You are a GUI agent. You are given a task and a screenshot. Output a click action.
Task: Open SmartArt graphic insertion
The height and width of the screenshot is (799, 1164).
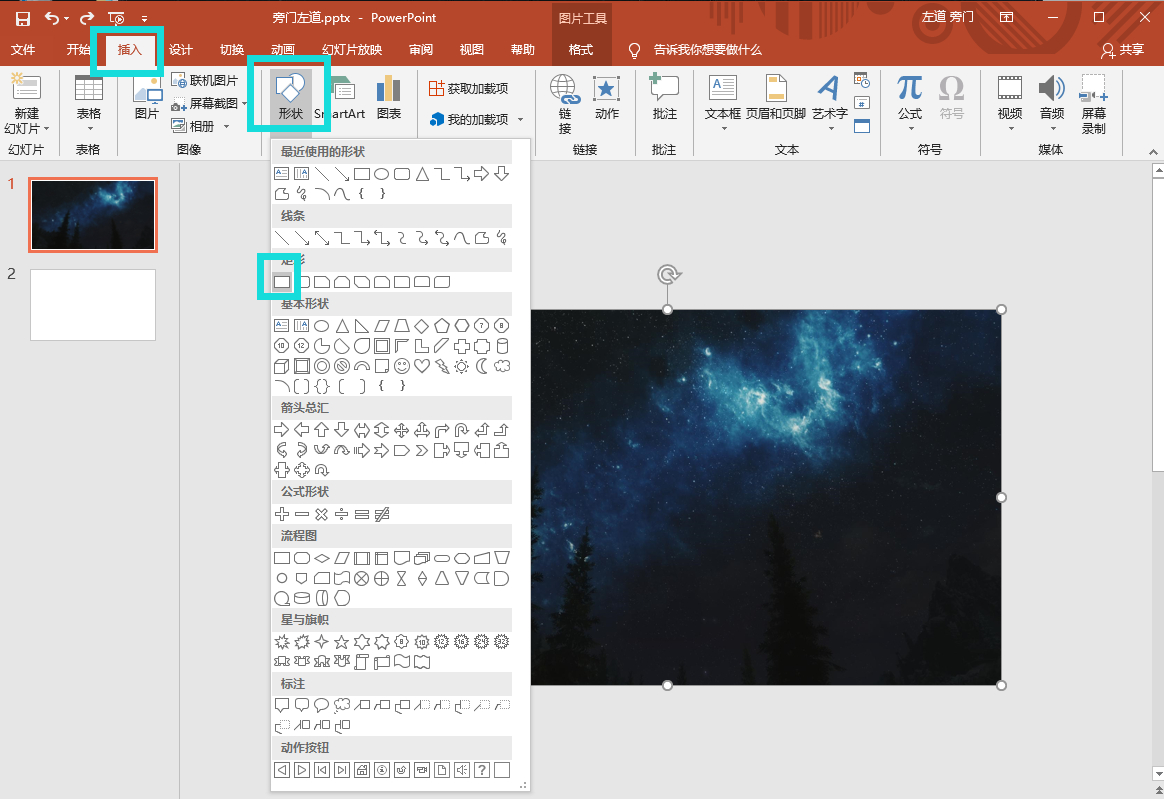[x=340, y=97]
